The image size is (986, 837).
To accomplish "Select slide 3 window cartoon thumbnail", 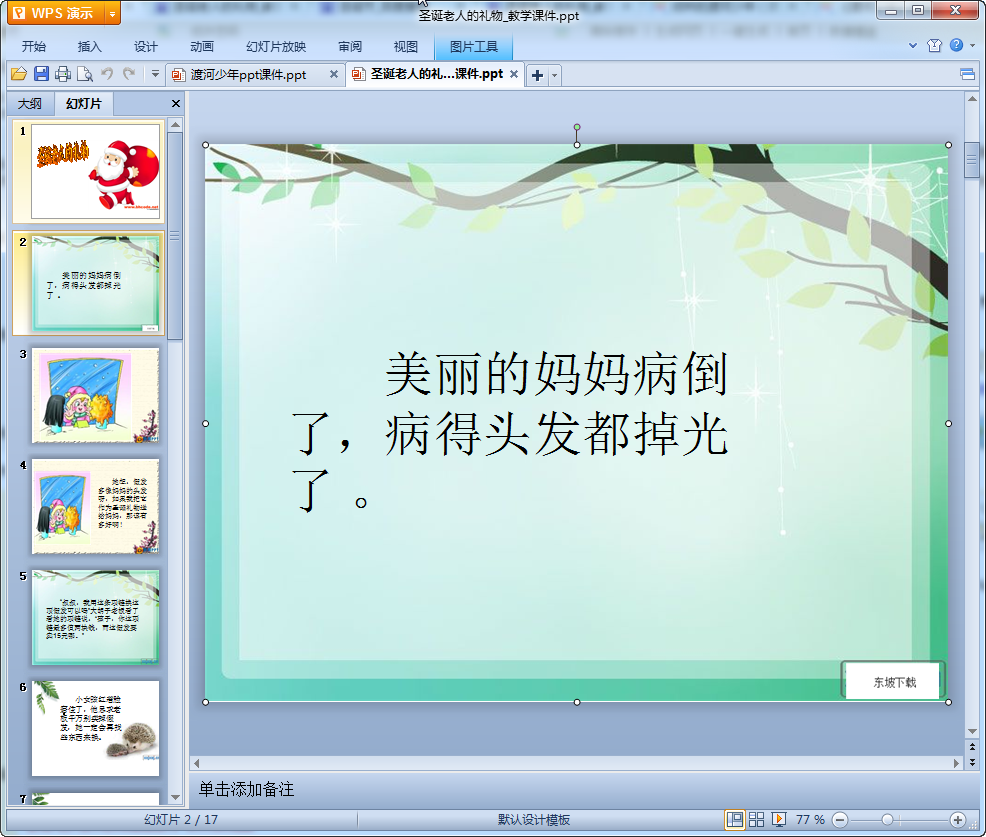I will click(96, 395).
